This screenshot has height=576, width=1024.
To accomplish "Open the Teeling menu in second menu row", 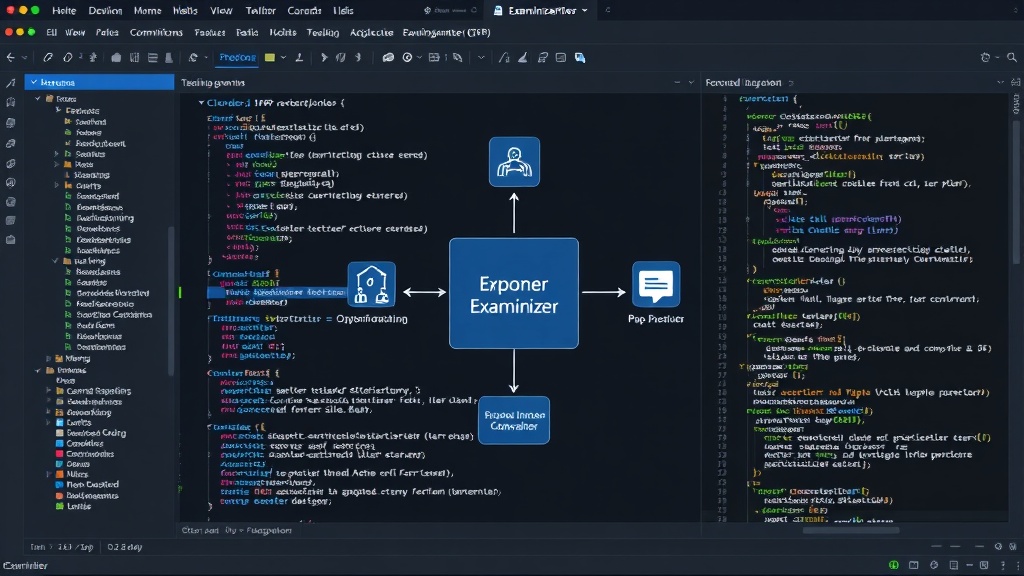I will click(x=323, y=32).
